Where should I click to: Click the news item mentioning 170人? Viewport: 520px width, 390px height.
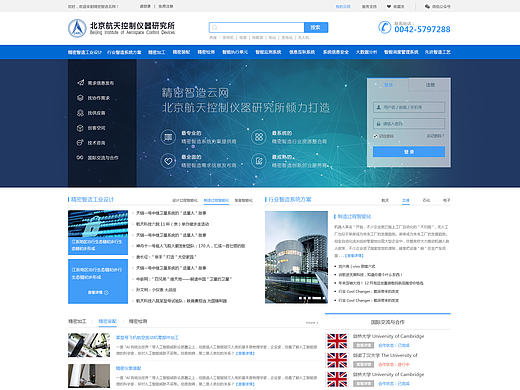tap(191, 246)
